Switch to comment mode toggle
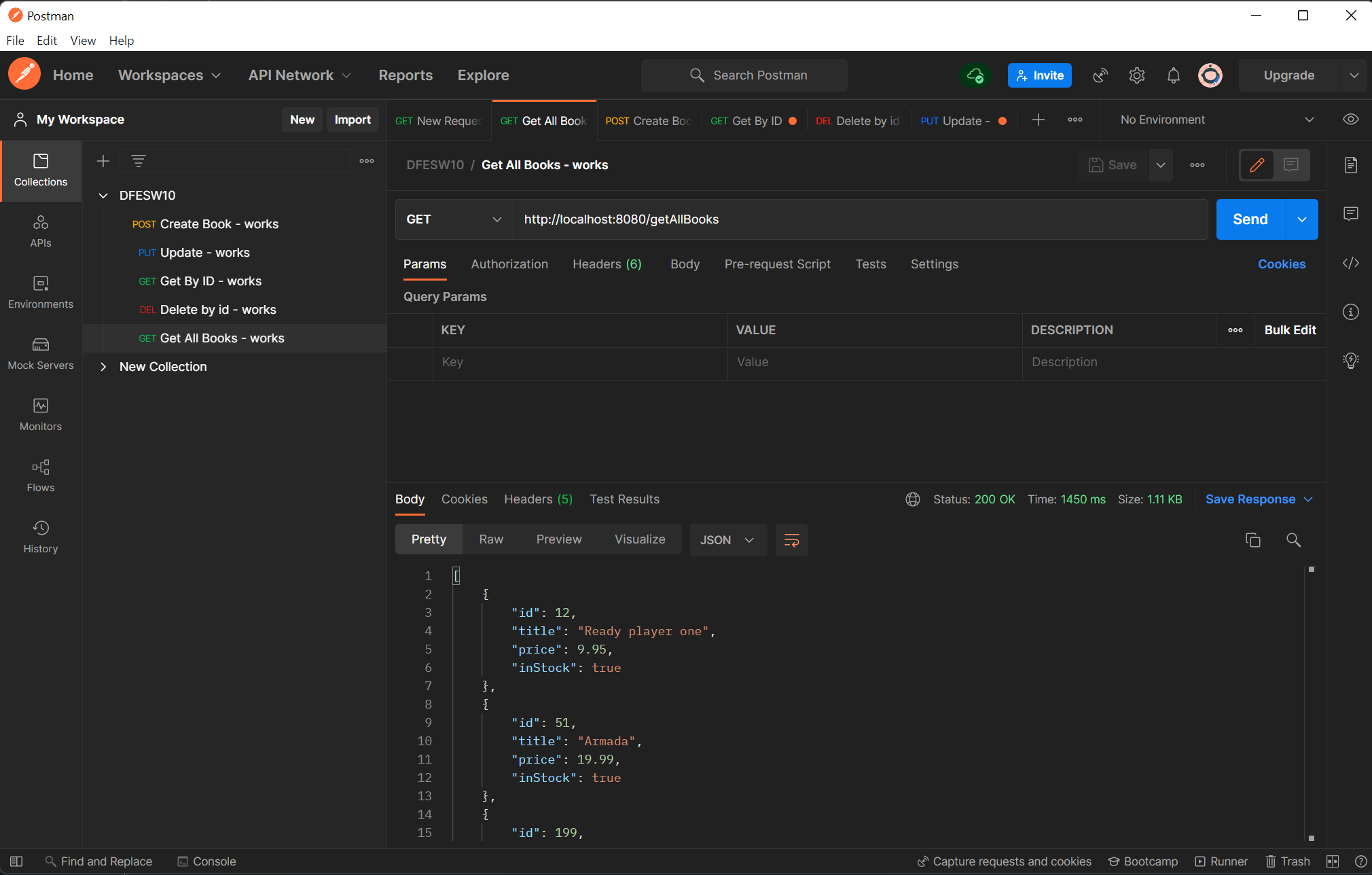This screenshot has width=1372, height=875. coord(1291,165)
